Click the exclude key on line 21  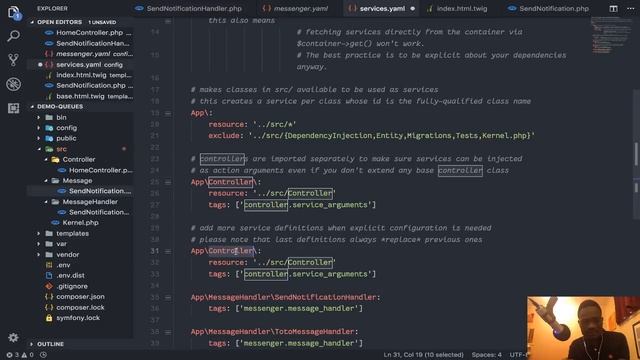click(223, 136)
